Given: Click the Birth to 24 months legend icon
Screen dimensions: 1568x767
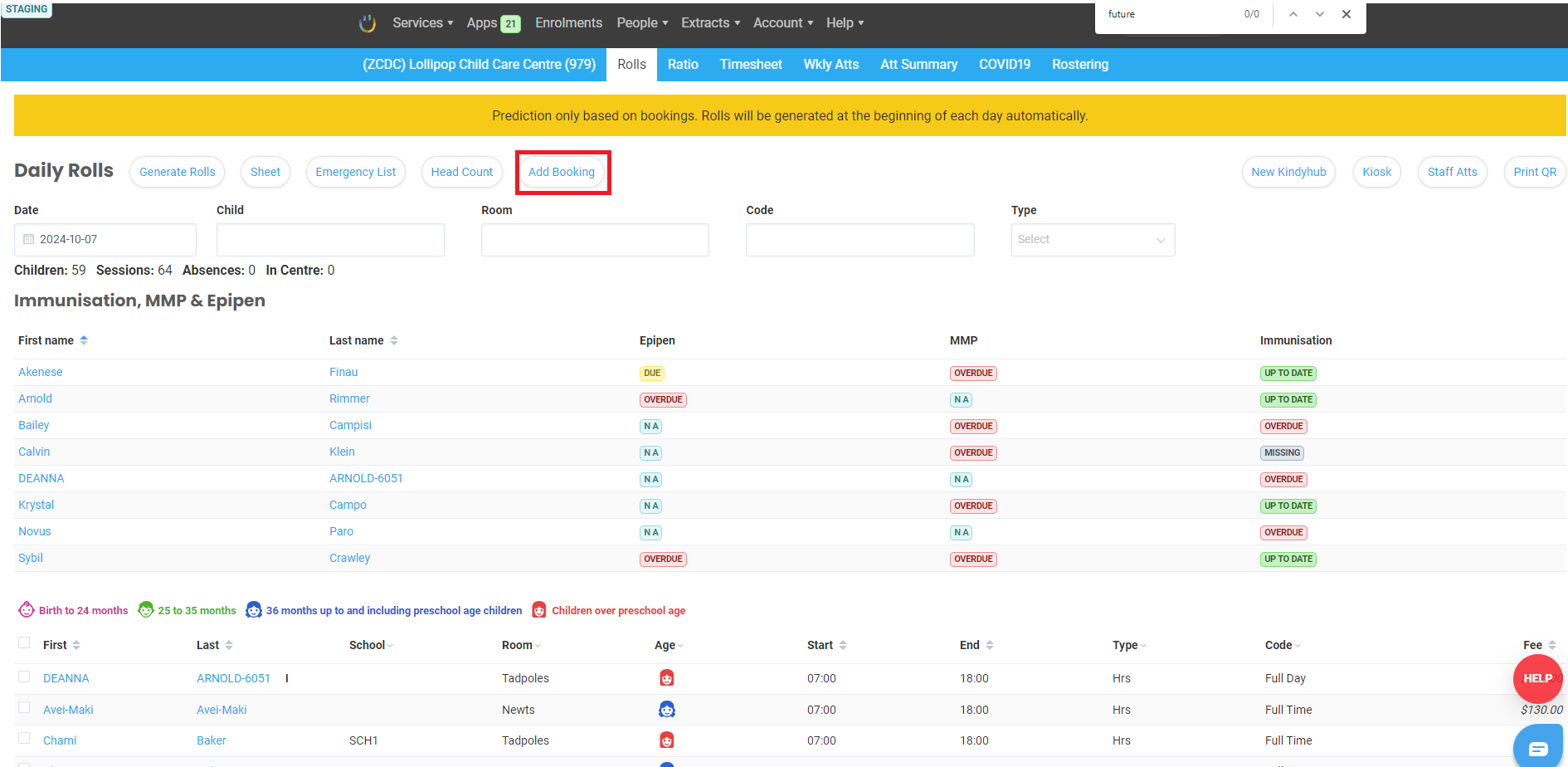Looking at the screenshot, I should [27, 610].
